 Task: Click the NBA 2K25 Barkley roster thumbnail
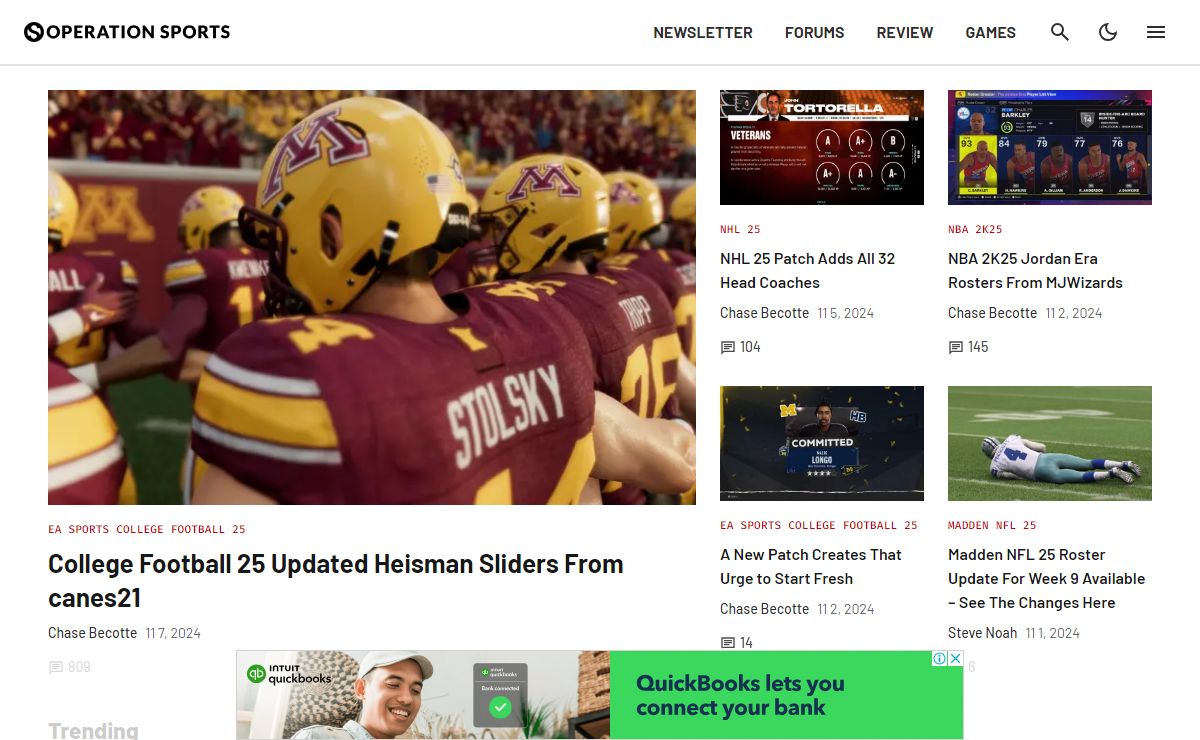point(1050,147)
